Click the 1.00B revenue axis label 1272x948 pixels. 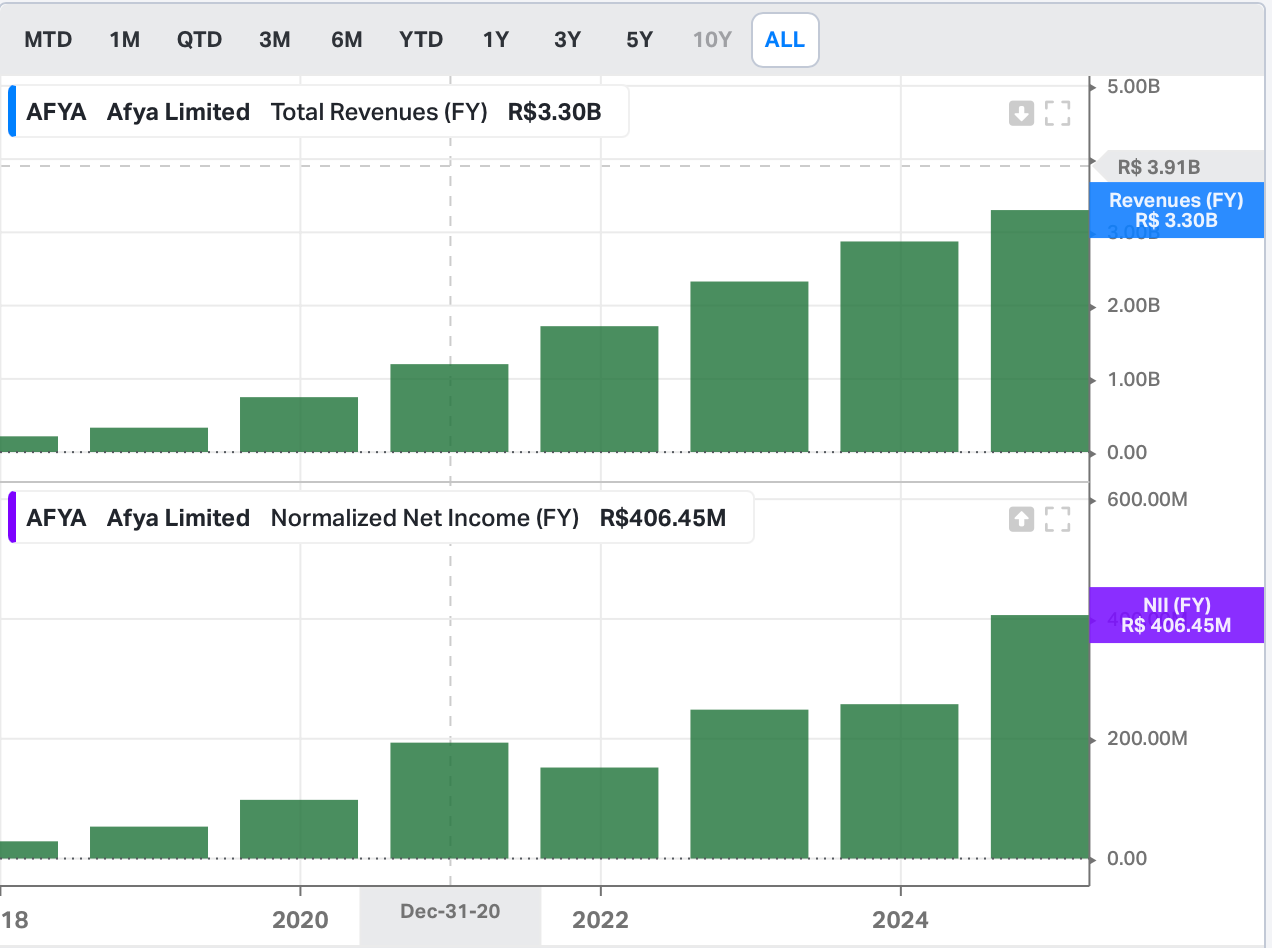tap(1133, 380)
